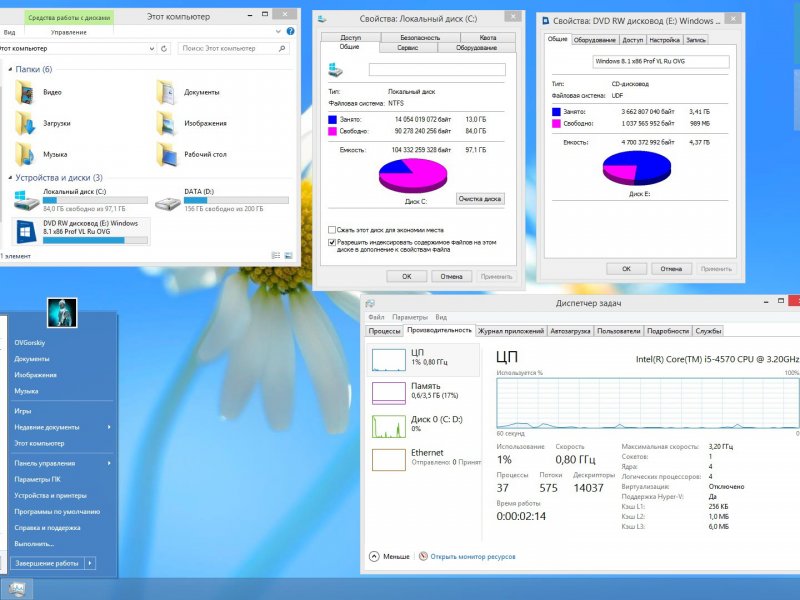Open the Подробности tab in Task Manager
800x600 pixels.
pyautogui.click(x=668, y=331)
